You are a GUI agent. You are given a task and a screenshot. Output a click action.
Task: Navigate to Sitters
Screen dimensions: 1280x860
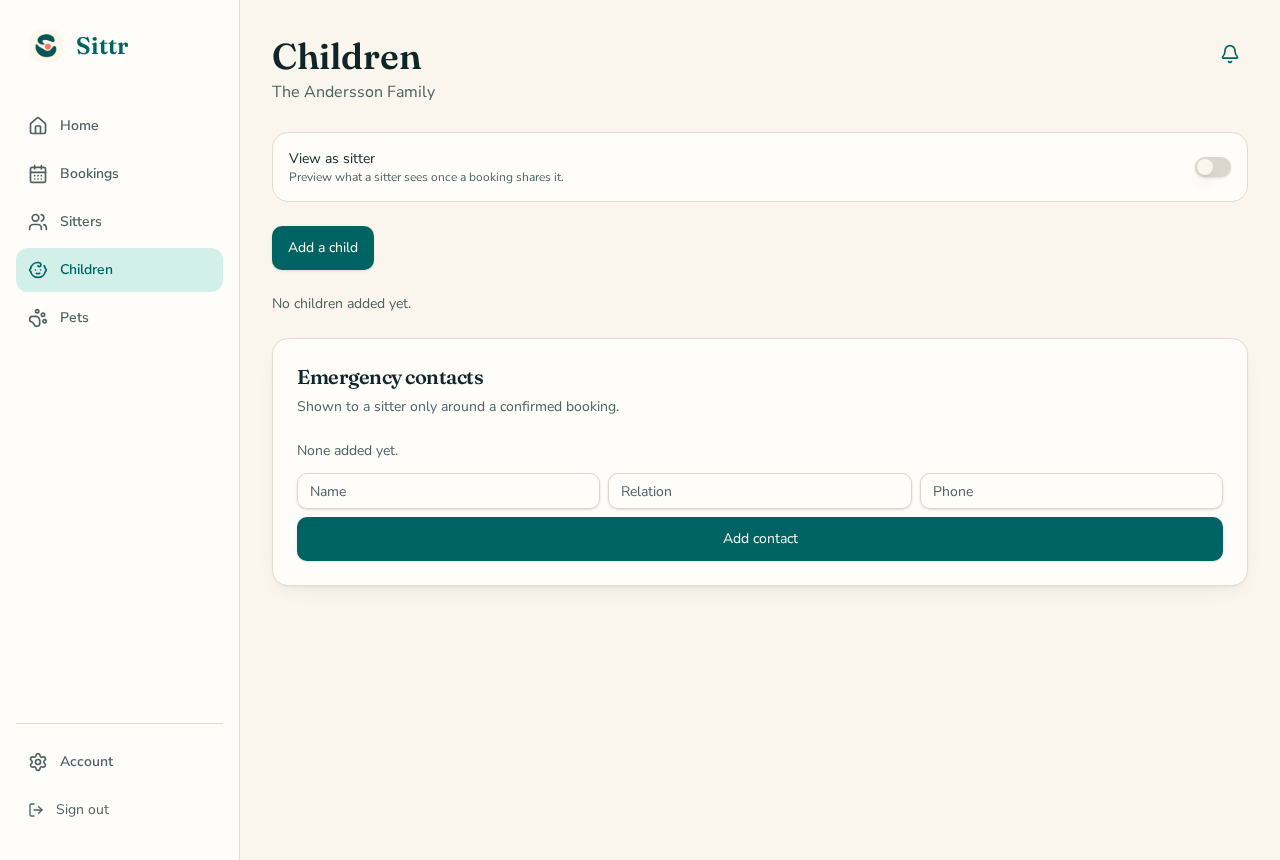[x=119, y=222]
